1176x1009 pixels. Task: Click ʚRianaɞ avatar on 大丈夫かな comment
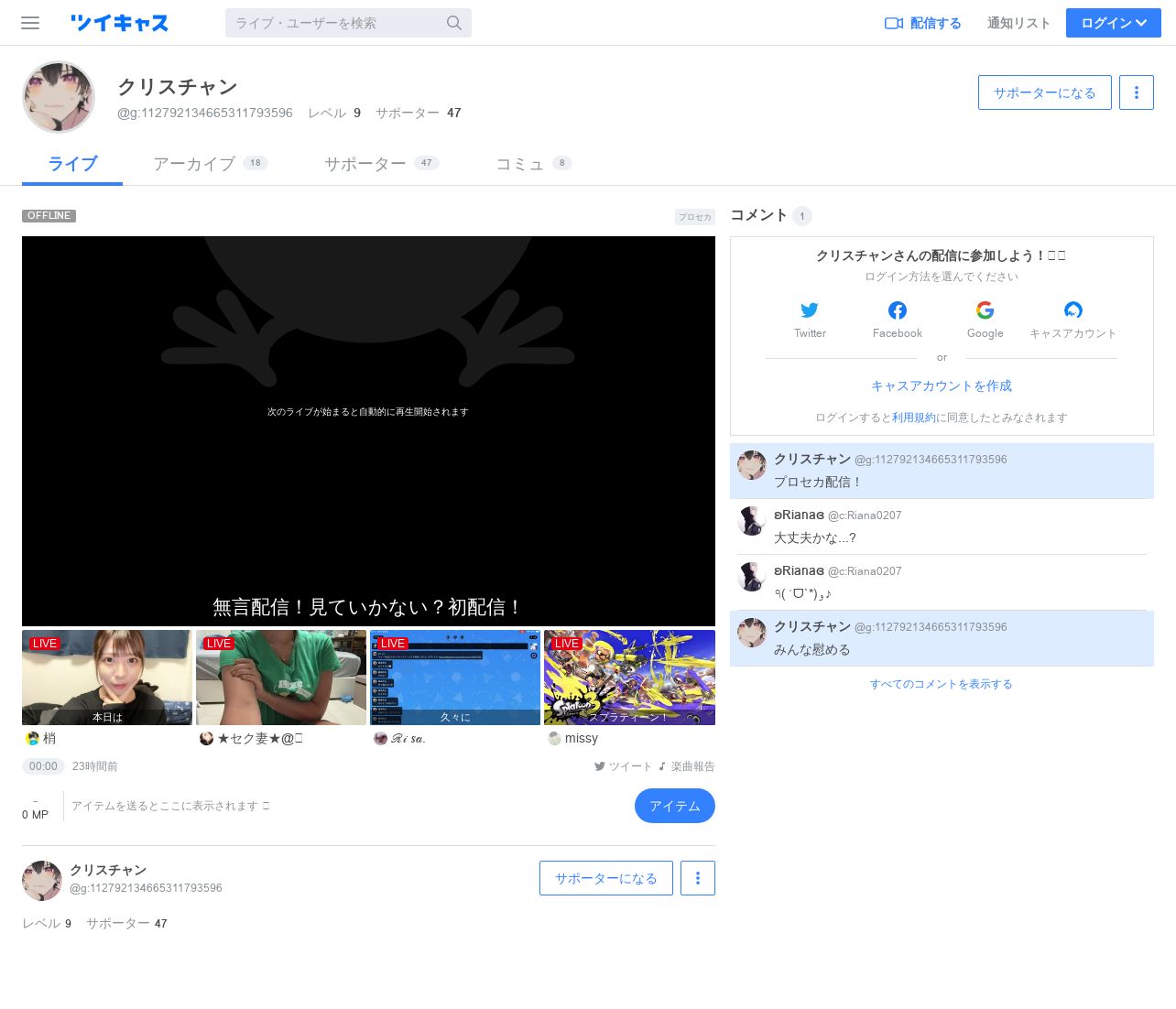(x=752, y=521)
